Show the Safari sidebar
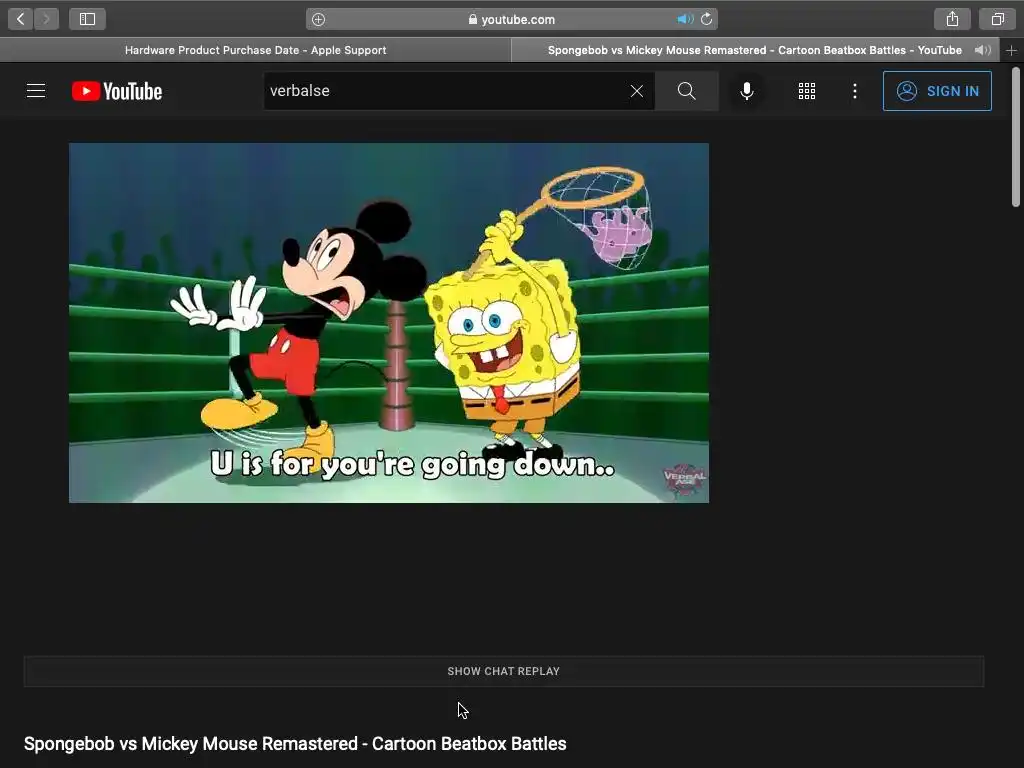 [88, 19]
